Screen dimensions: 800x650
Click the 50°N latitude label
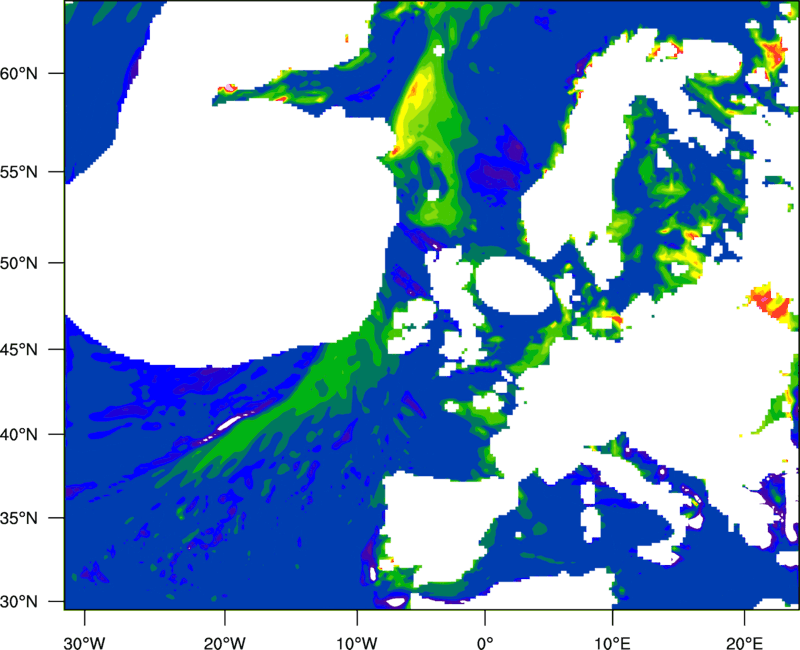pyautogui.click(x=19, y=263)
